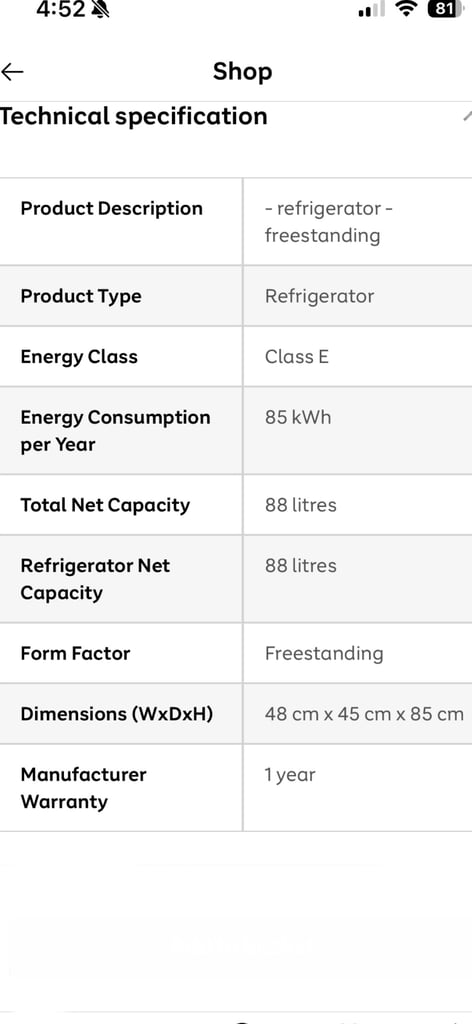
Task: Tap the Refrigerator Net Capacity label
Action: point(95,579)
